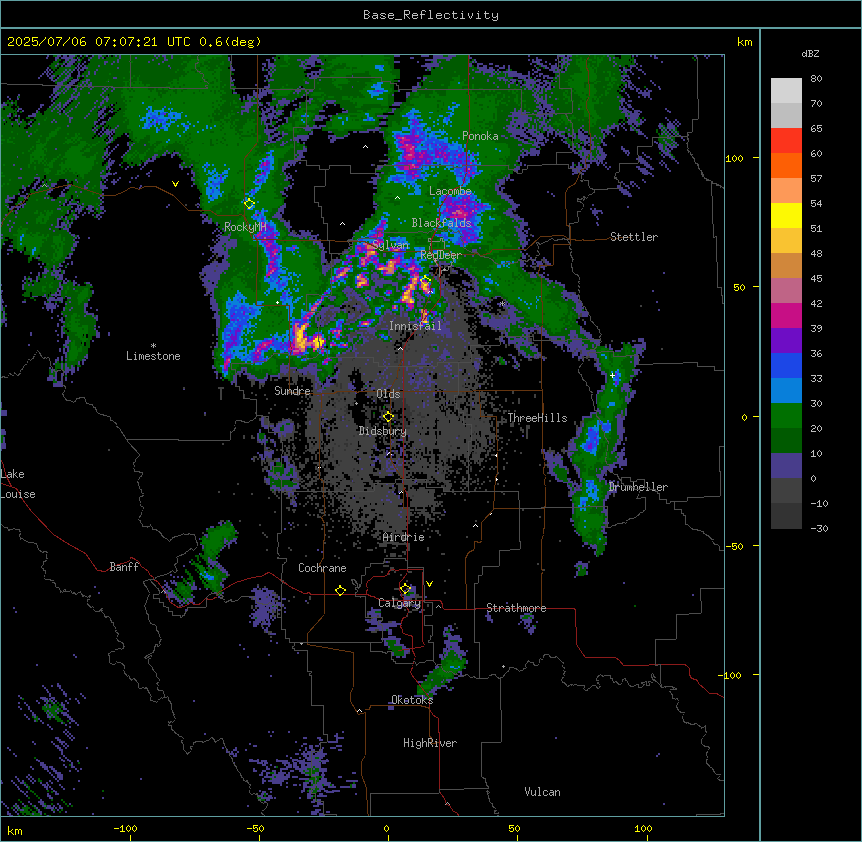Click the -50 tick on the horizontal axis

pos(255,828)
